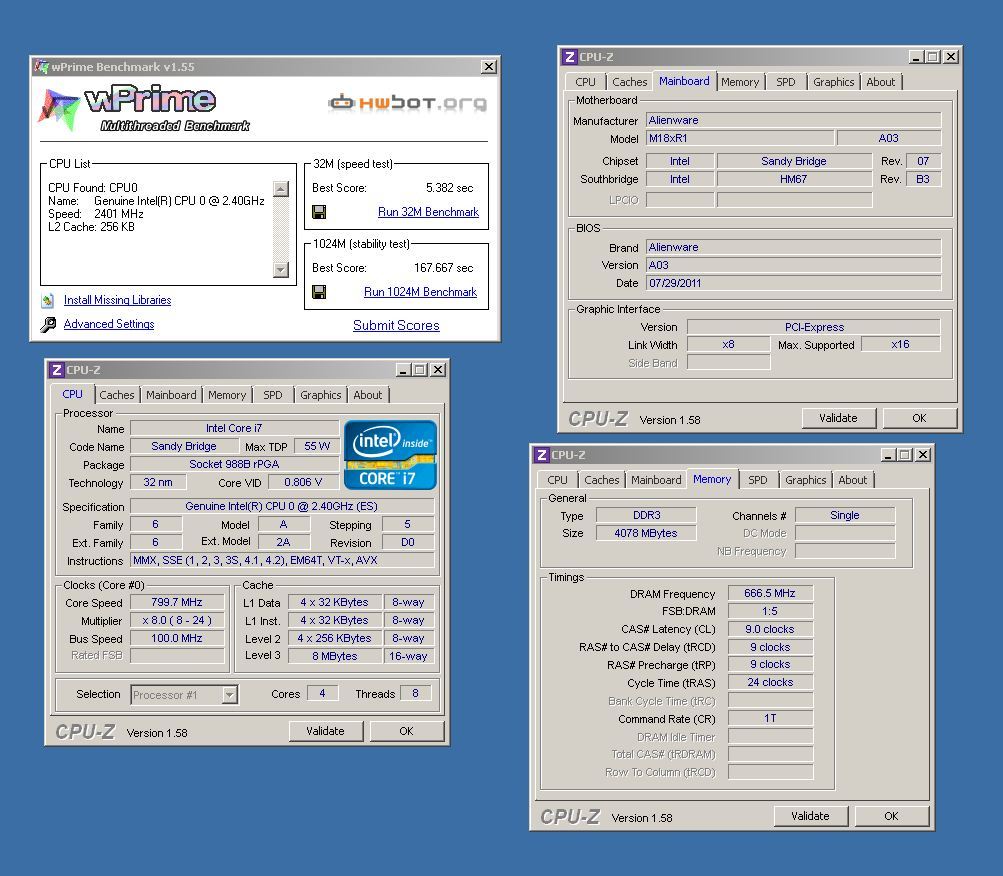Click the wPrime logo graphic

(x=143, y=109)
